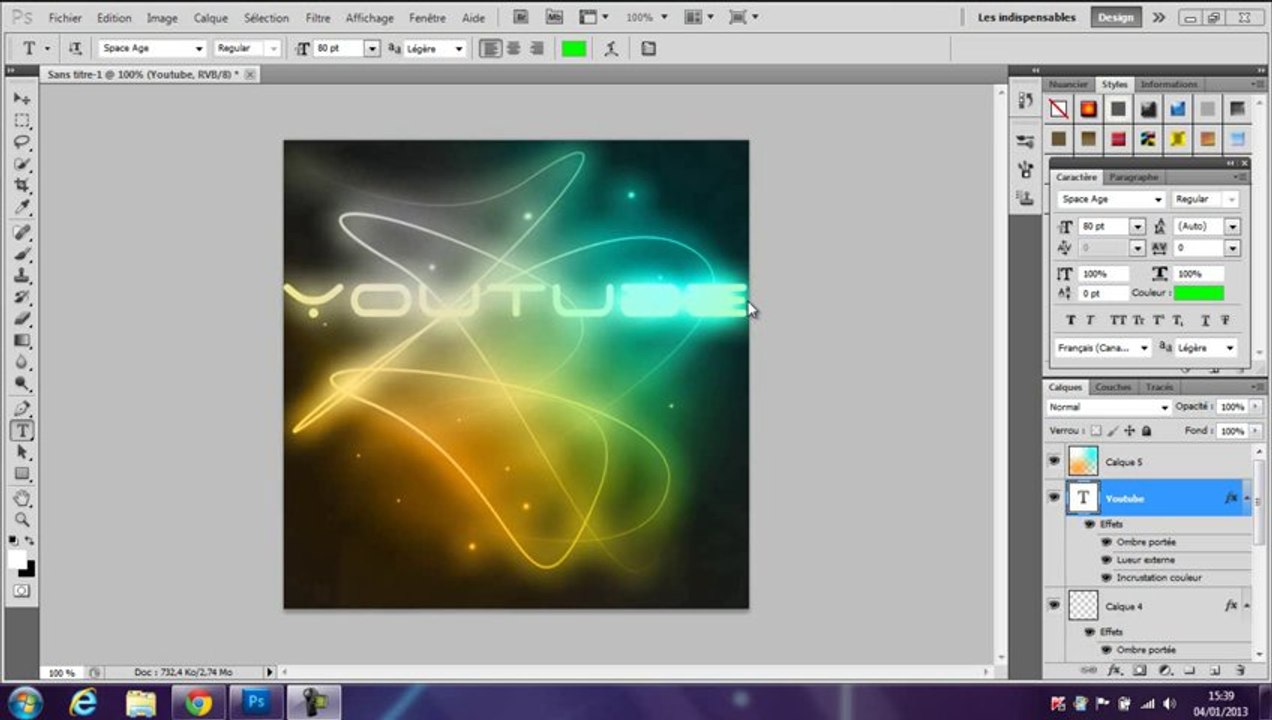Switch to the Paragraphe tab

click(1133, 177)
